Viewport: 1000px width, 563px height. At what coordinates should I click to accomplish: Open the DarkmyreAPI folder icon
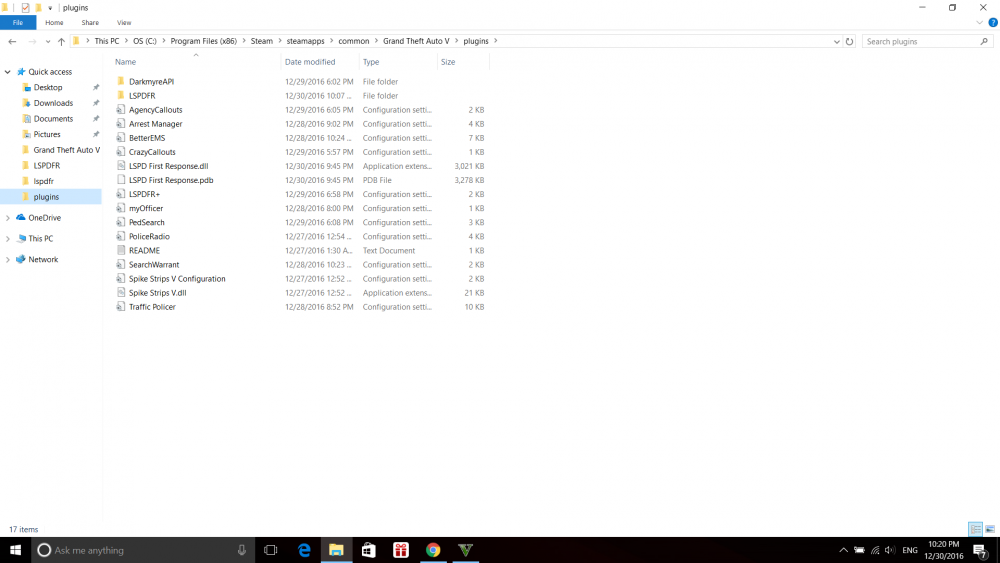(x=121, y=82)
